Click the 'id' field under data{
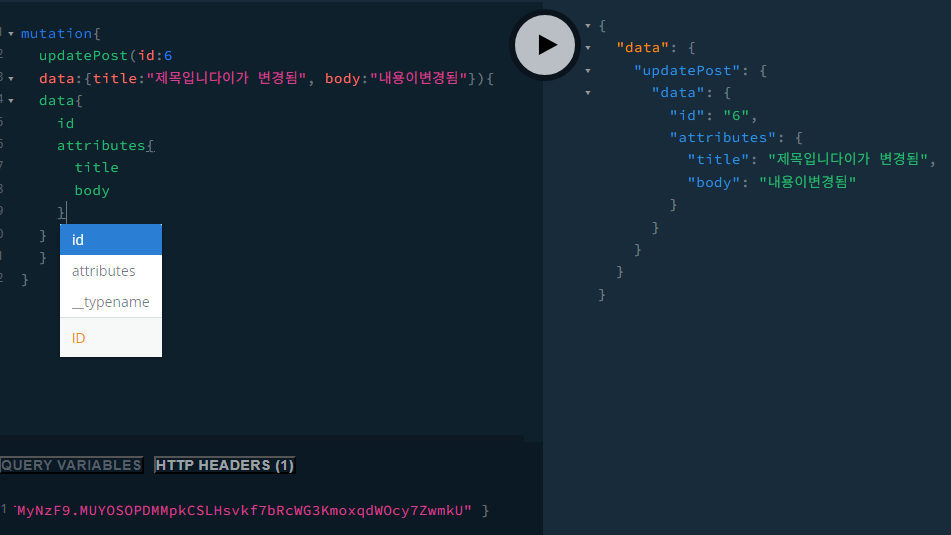The image size is (951, 535). [66, 124]
